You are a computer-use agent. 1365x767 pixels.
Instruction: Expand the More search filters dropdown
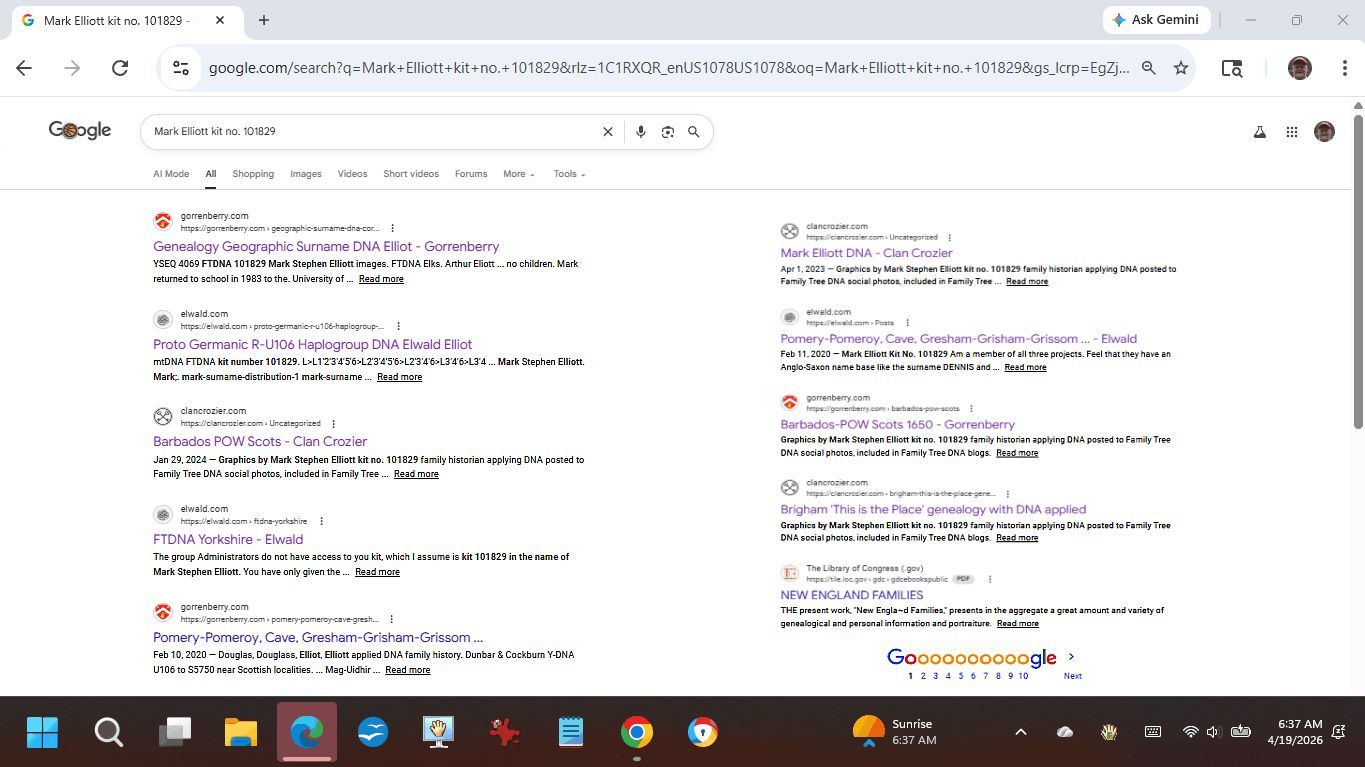519,174
